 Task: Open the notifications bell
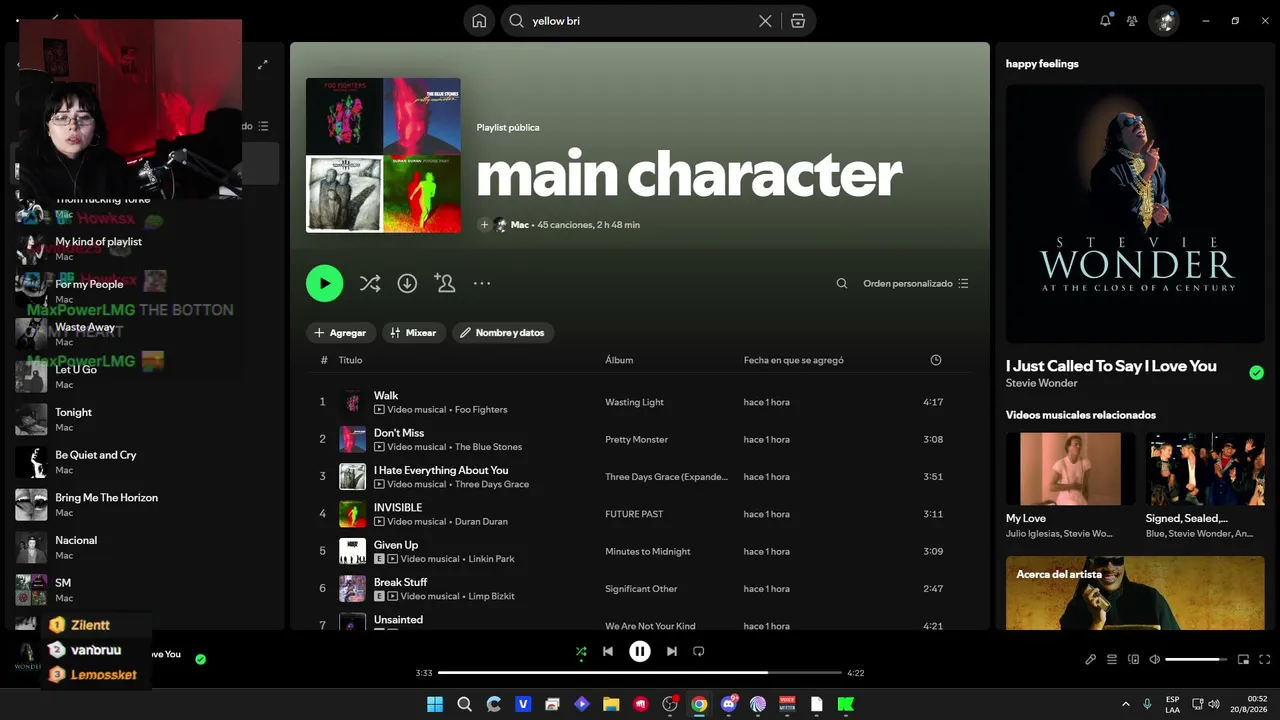tap(1105, 20)
